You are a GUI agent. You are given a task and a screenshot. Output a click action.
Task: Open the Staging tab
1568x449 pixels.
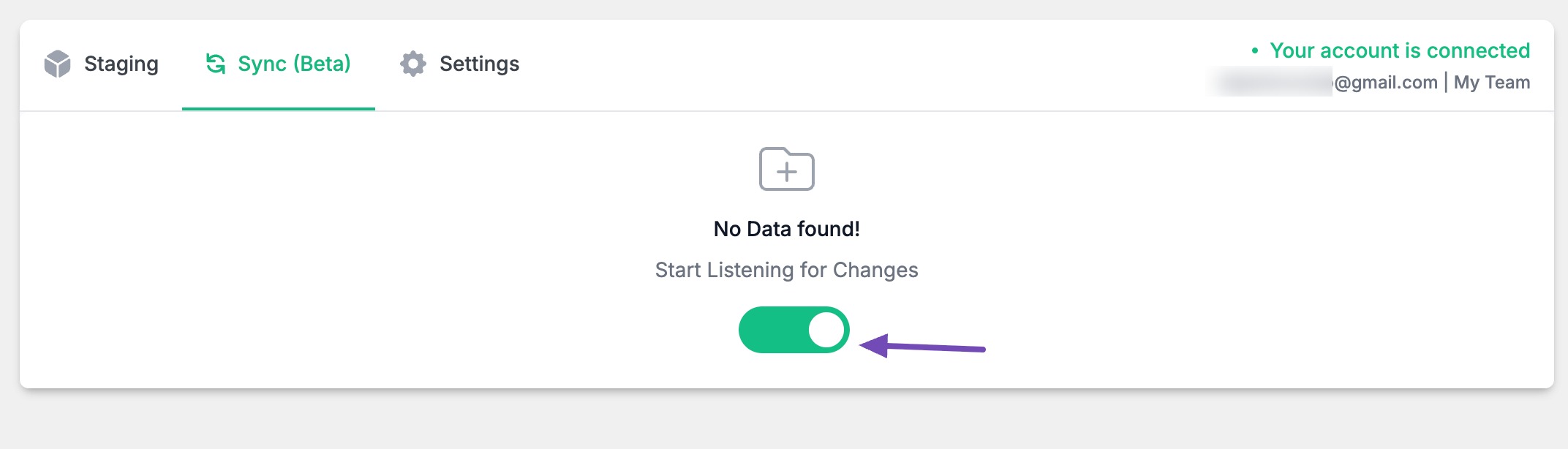point(121,64)
